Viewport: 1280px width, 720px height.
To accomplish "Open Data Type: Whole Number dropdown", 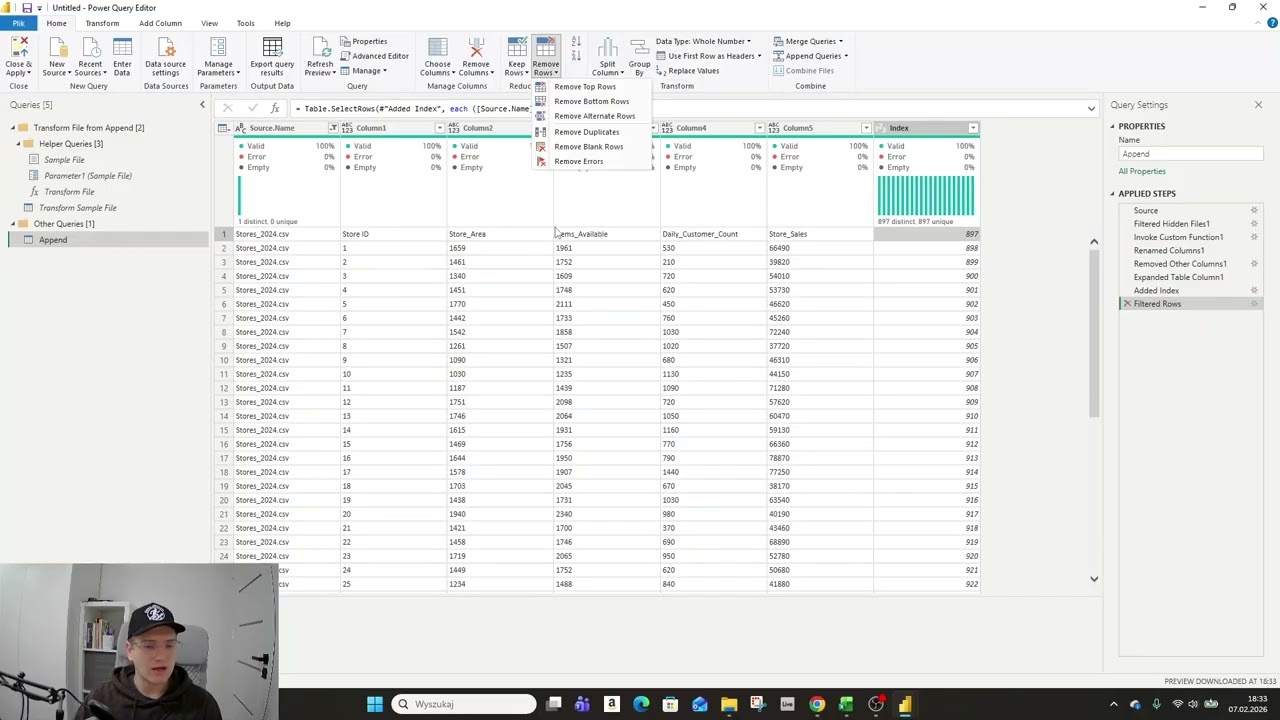I will click(703, 42).
